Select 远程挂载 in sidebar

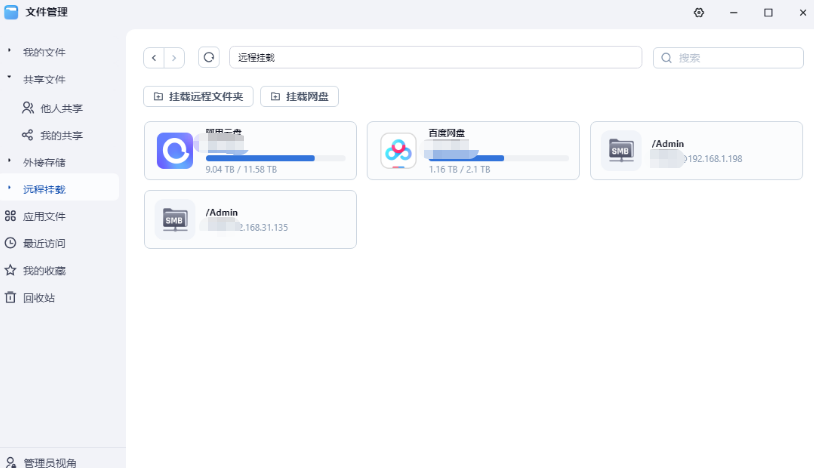59,189
